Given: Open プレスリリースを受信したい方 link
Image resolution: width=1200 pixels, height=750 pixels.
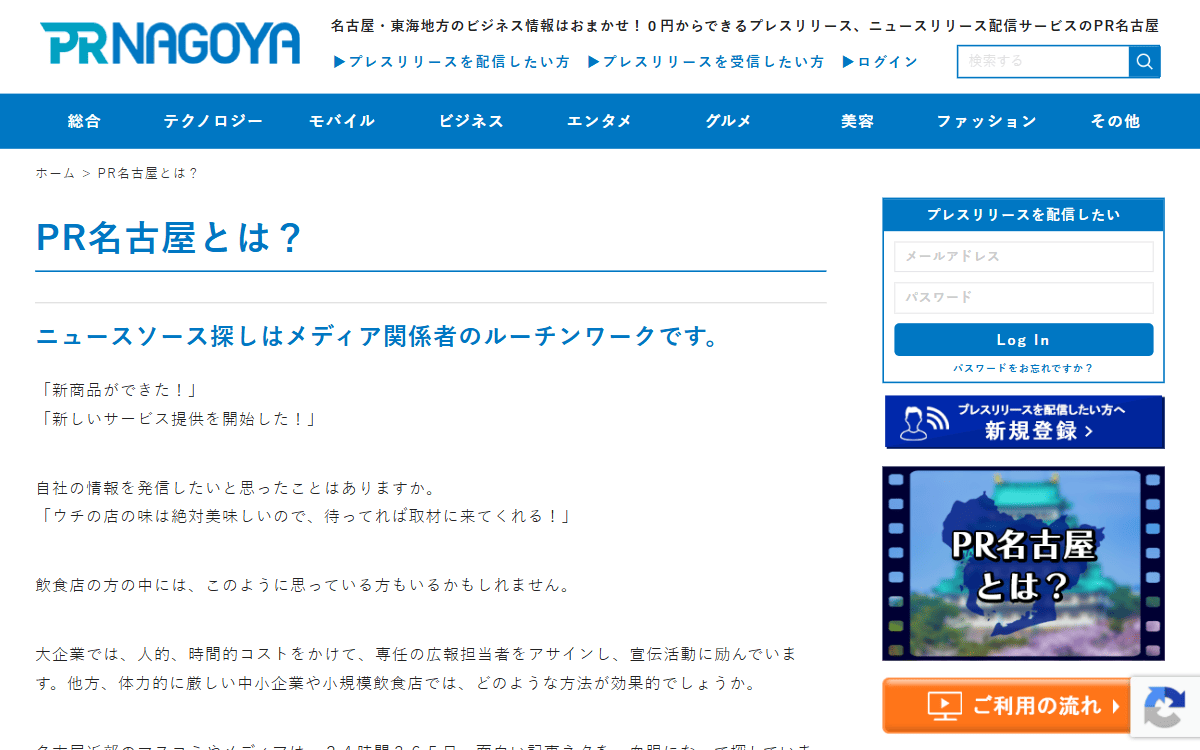Looking at the screenshot, I should click(706, 62).
